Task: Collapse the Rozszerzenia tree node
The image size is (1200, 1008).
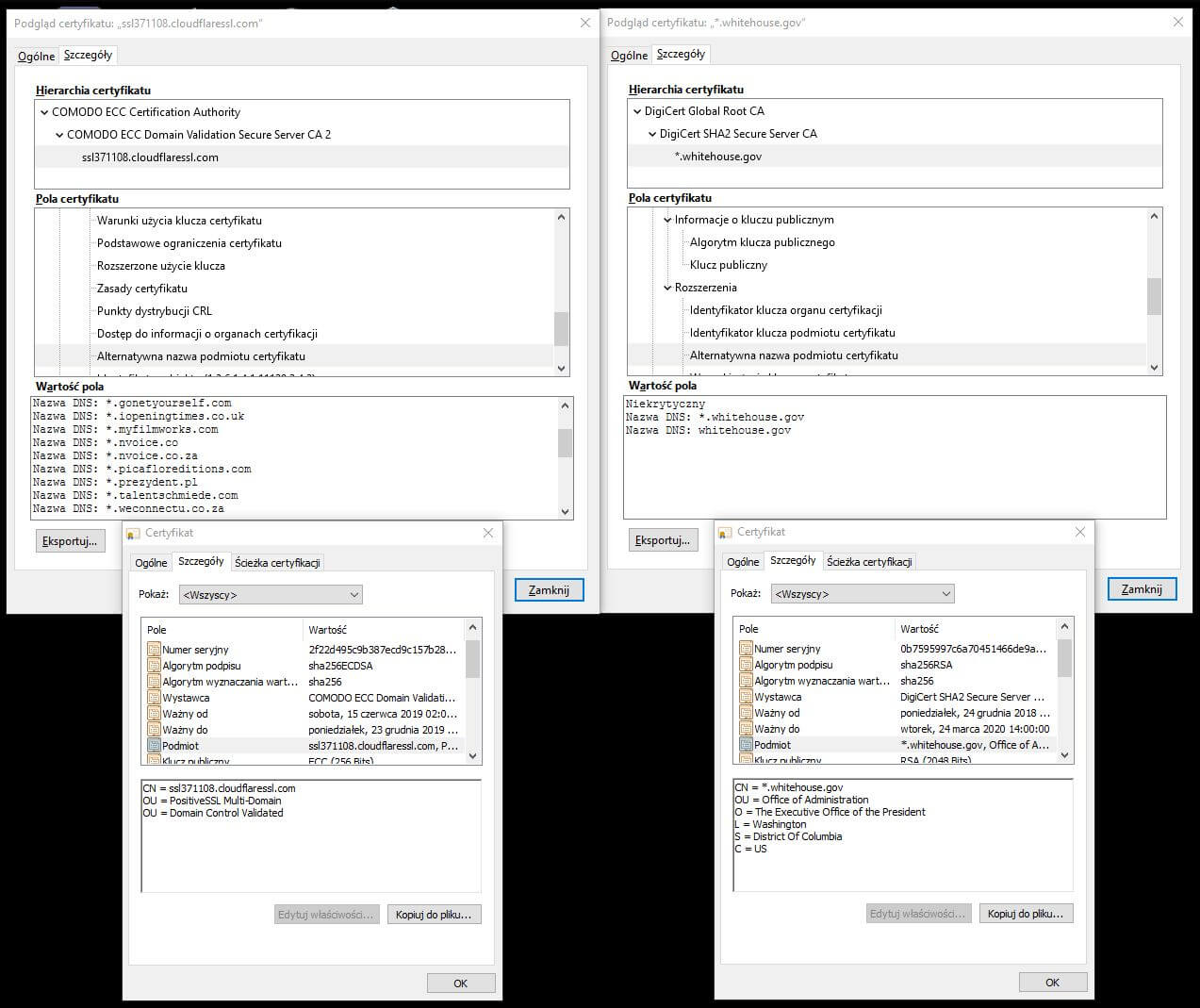Action: 667,288
